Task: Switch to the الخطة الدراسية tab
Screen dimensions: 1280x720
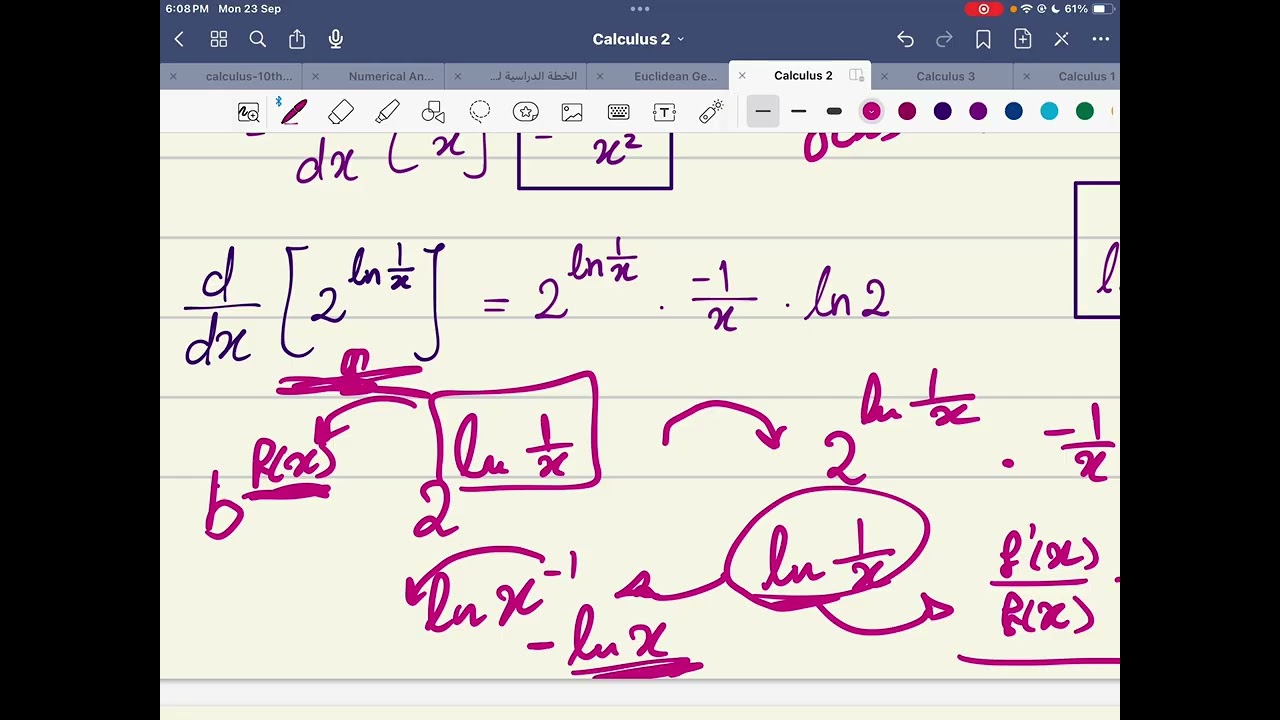Action: pos(533,76)
